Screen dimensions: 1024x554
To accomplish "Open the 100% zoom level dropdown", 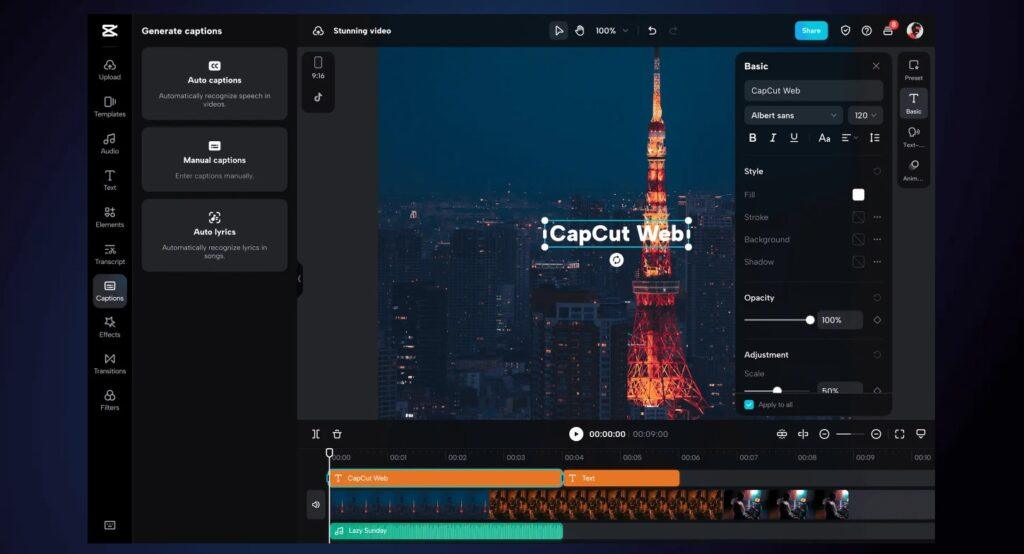I will tap(612, 31).
